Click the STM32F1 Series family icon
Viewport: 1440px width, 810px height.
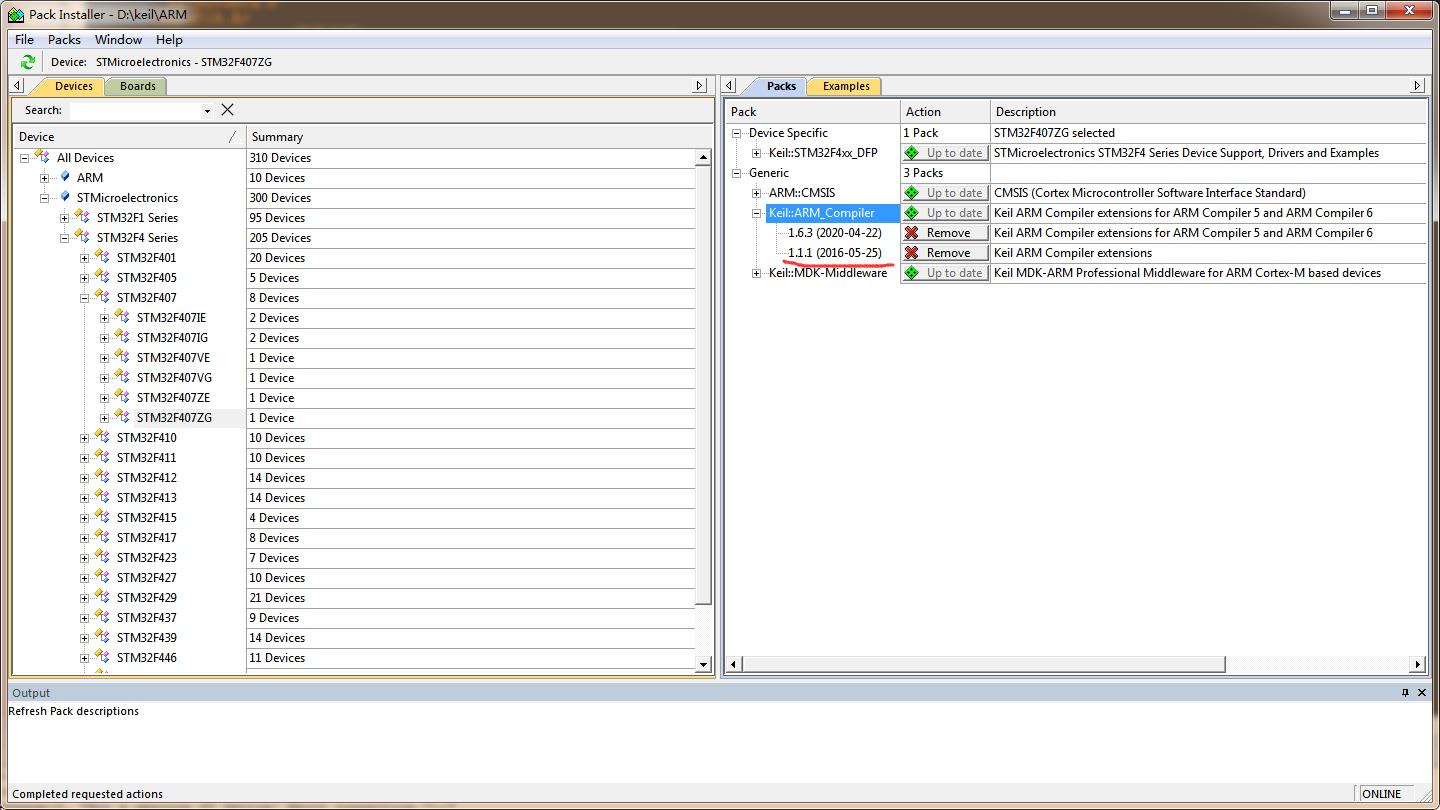tap(82, 217)
